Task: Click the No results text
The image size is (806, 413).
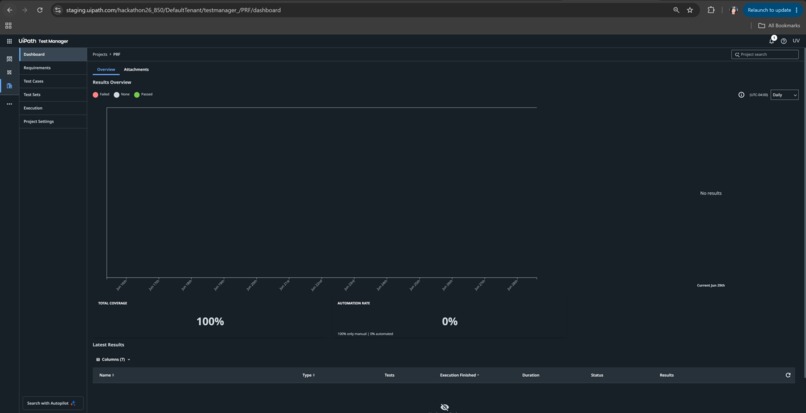Action: [711, 193]
